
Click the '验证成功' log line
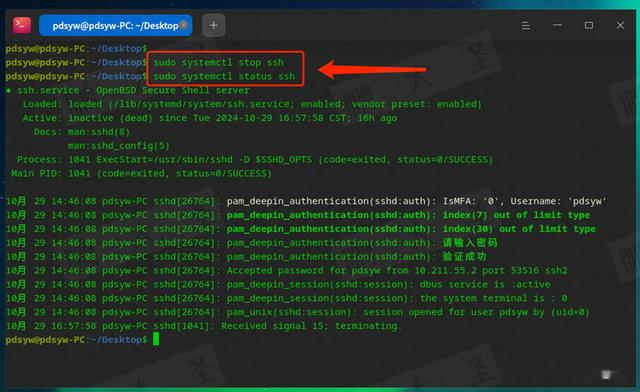(x=246, y=257)
